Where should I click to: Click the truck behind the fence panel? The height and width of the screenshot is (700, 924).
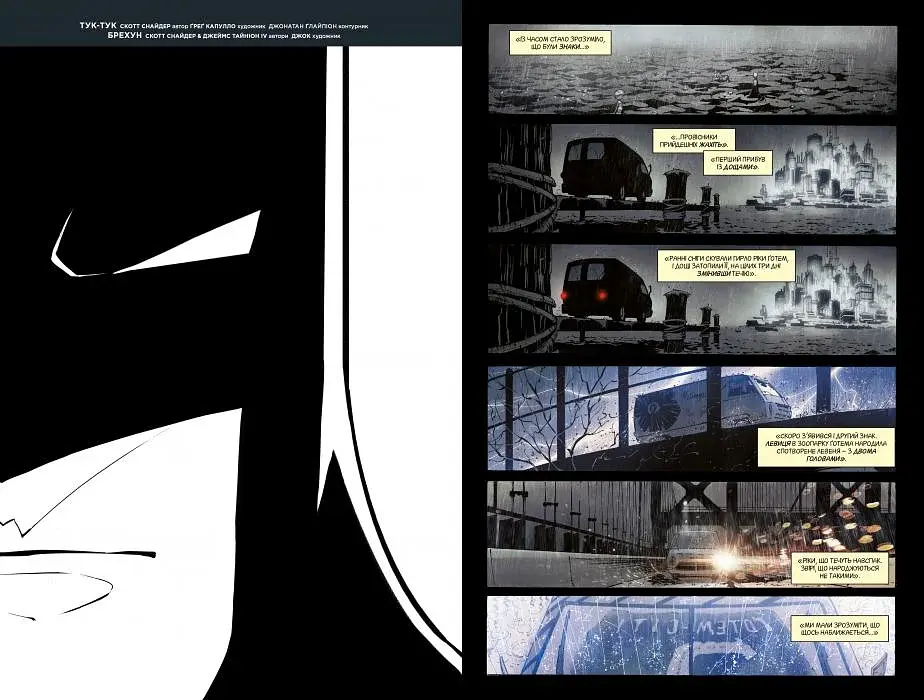pyautogui.click(x=710, y=408)
